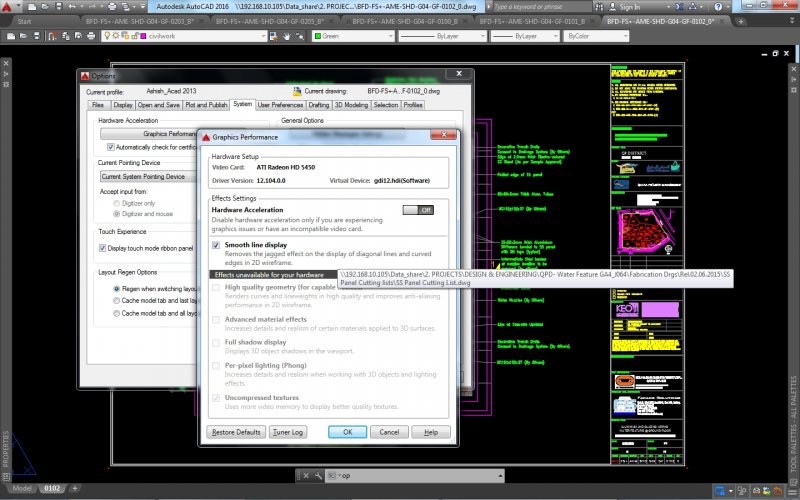This screenshot has height=500, width=800.
Task: Switch to Files tab in Options
Action: point(98,105)
